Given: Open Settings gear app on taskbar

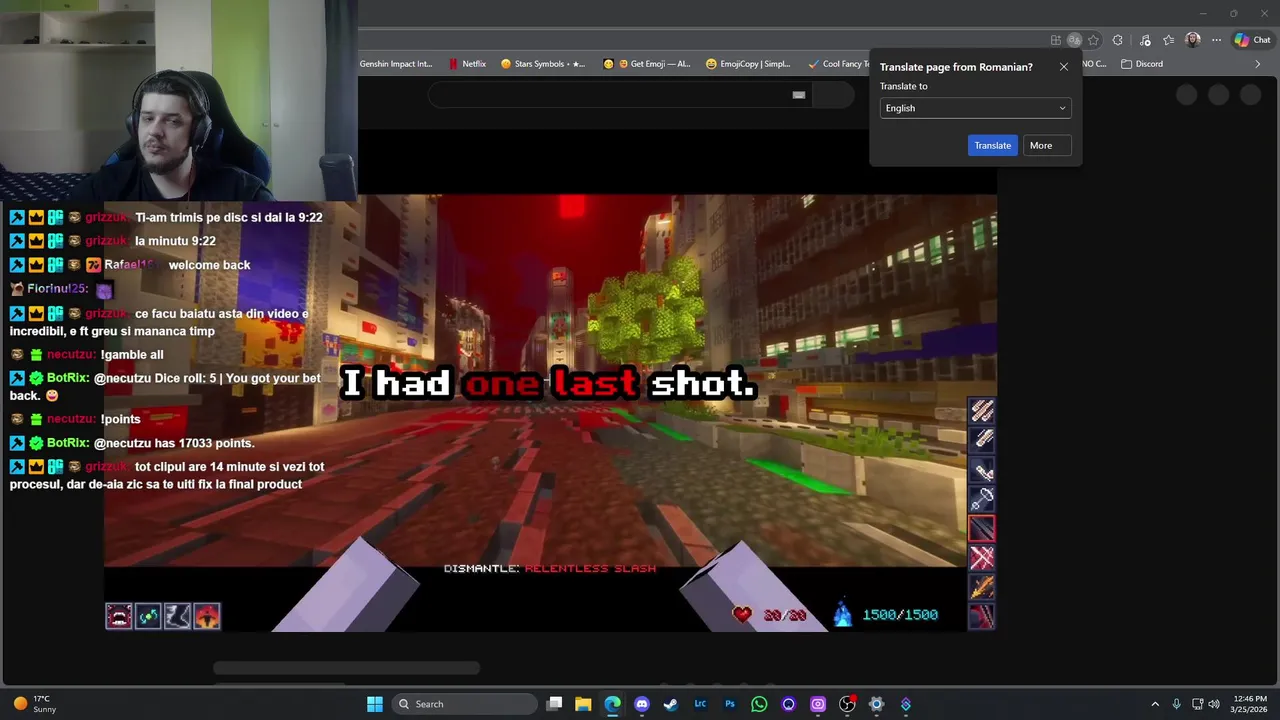Looking at the screenshot, I should [876, 704].
